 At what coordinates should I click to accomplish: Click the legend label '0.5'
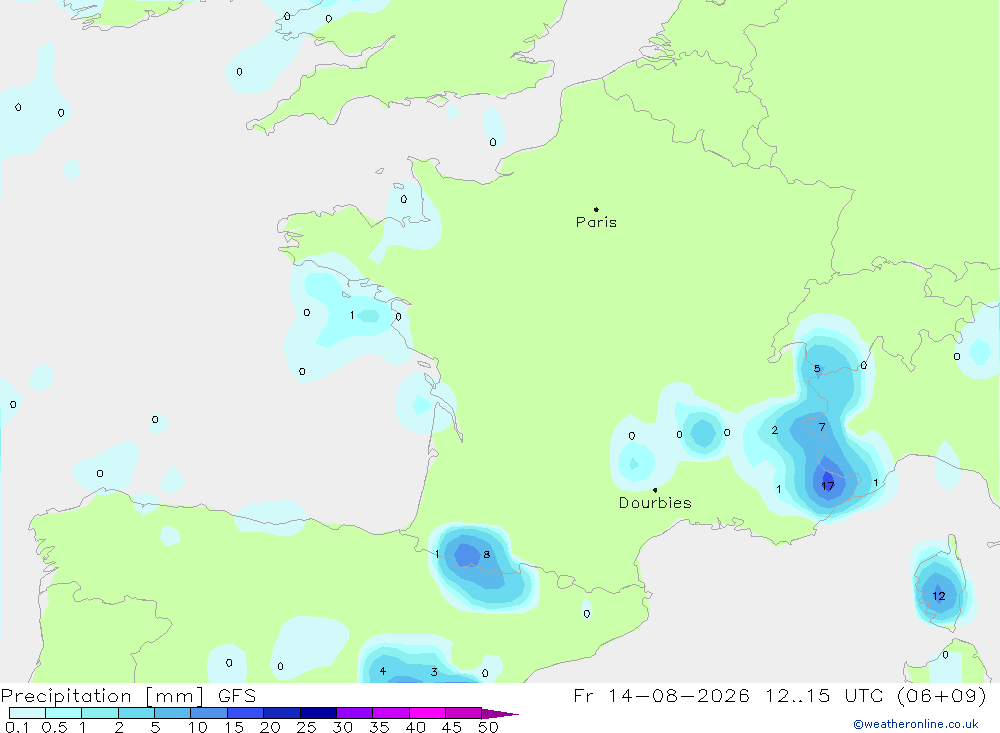[54, 727]
